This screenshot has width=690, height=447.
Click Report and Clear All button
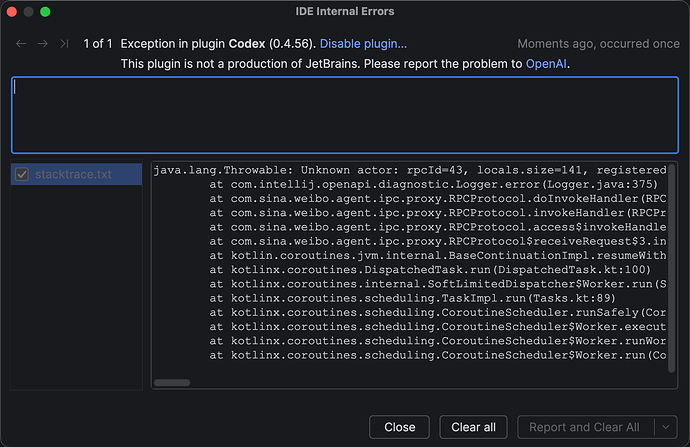[x=585, y=427]
